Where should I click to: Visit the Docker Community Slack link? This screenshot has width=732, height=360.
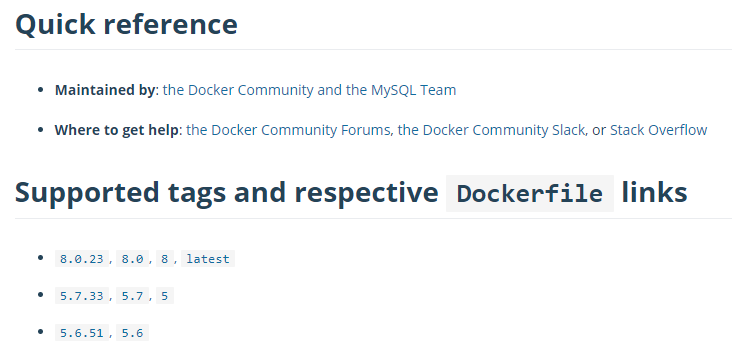pos(492,130)
